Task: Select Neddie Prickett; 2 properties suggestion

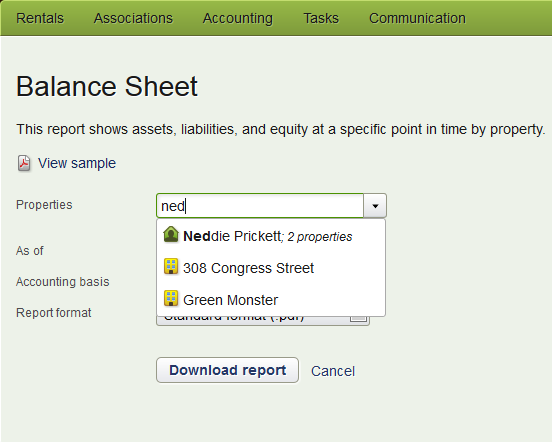Action: 271,236
